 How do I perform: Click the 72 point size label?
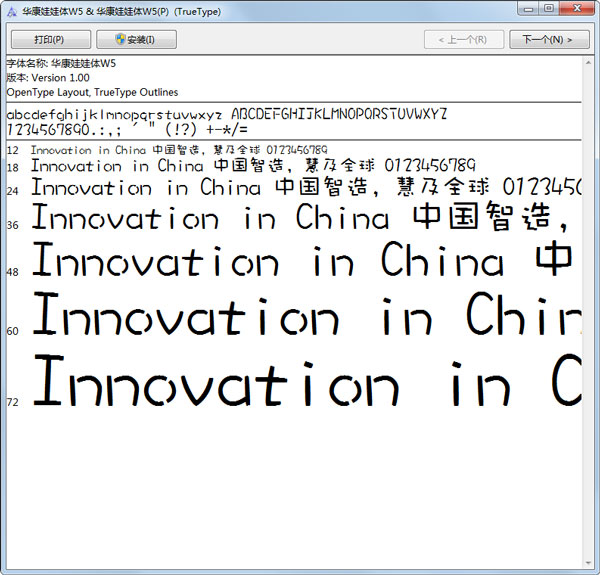point(12,402)
